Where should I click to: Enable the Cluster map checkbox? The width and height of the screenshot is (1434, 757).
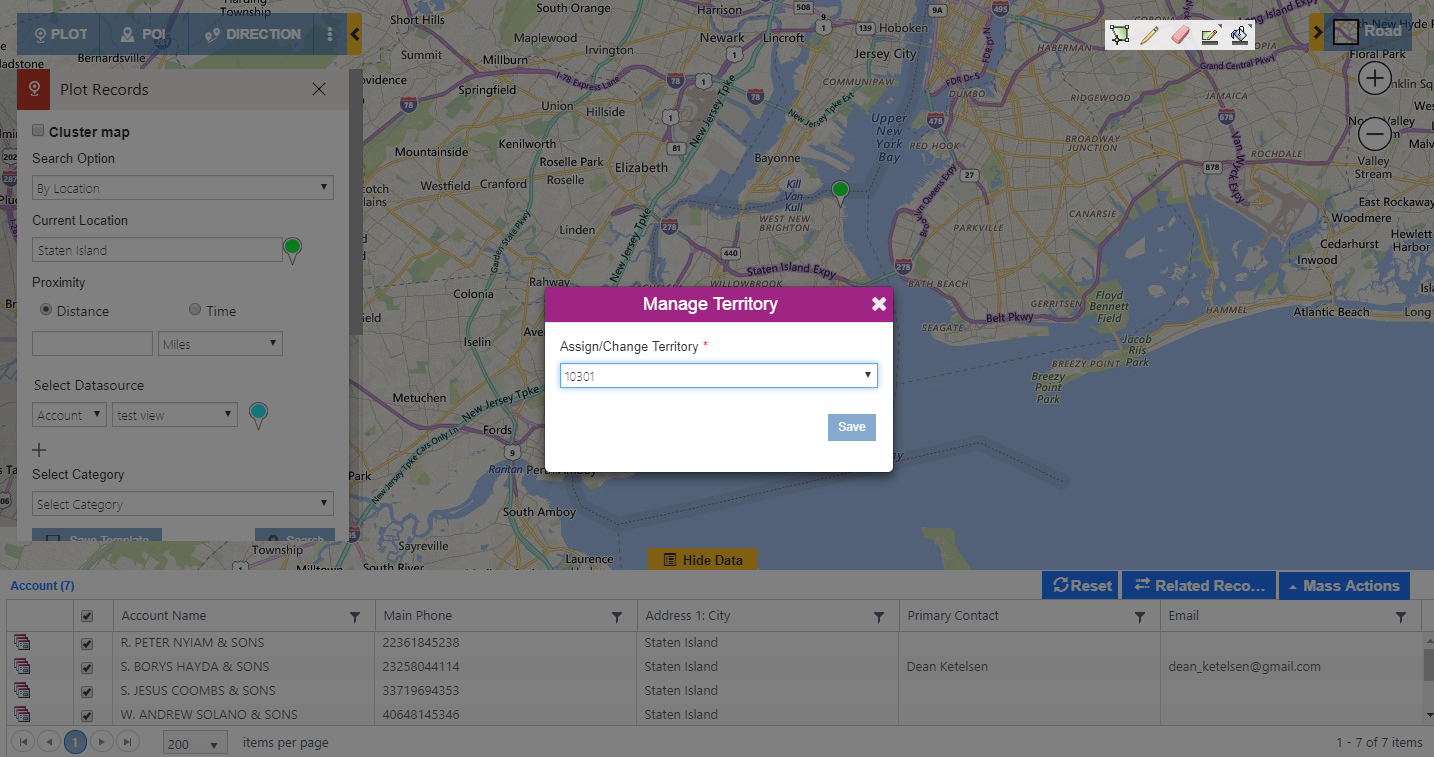(x=38, y=130)
